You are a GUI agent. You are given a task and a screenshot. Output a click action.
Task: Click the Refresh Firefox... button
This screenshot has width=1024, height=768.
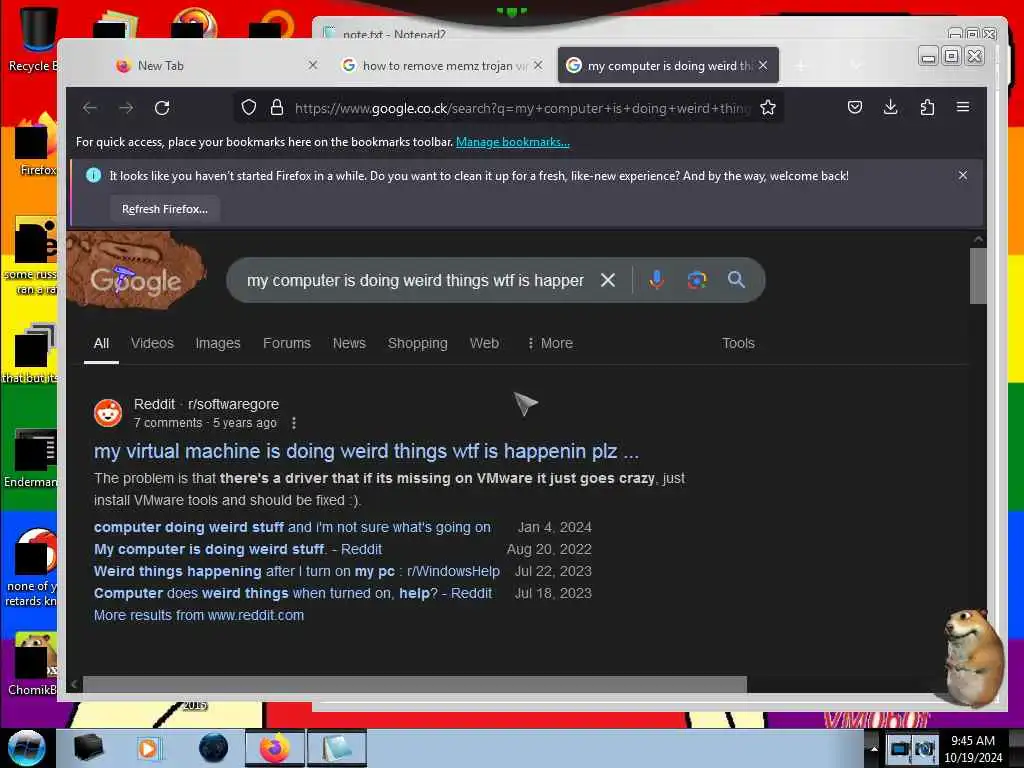165,209
